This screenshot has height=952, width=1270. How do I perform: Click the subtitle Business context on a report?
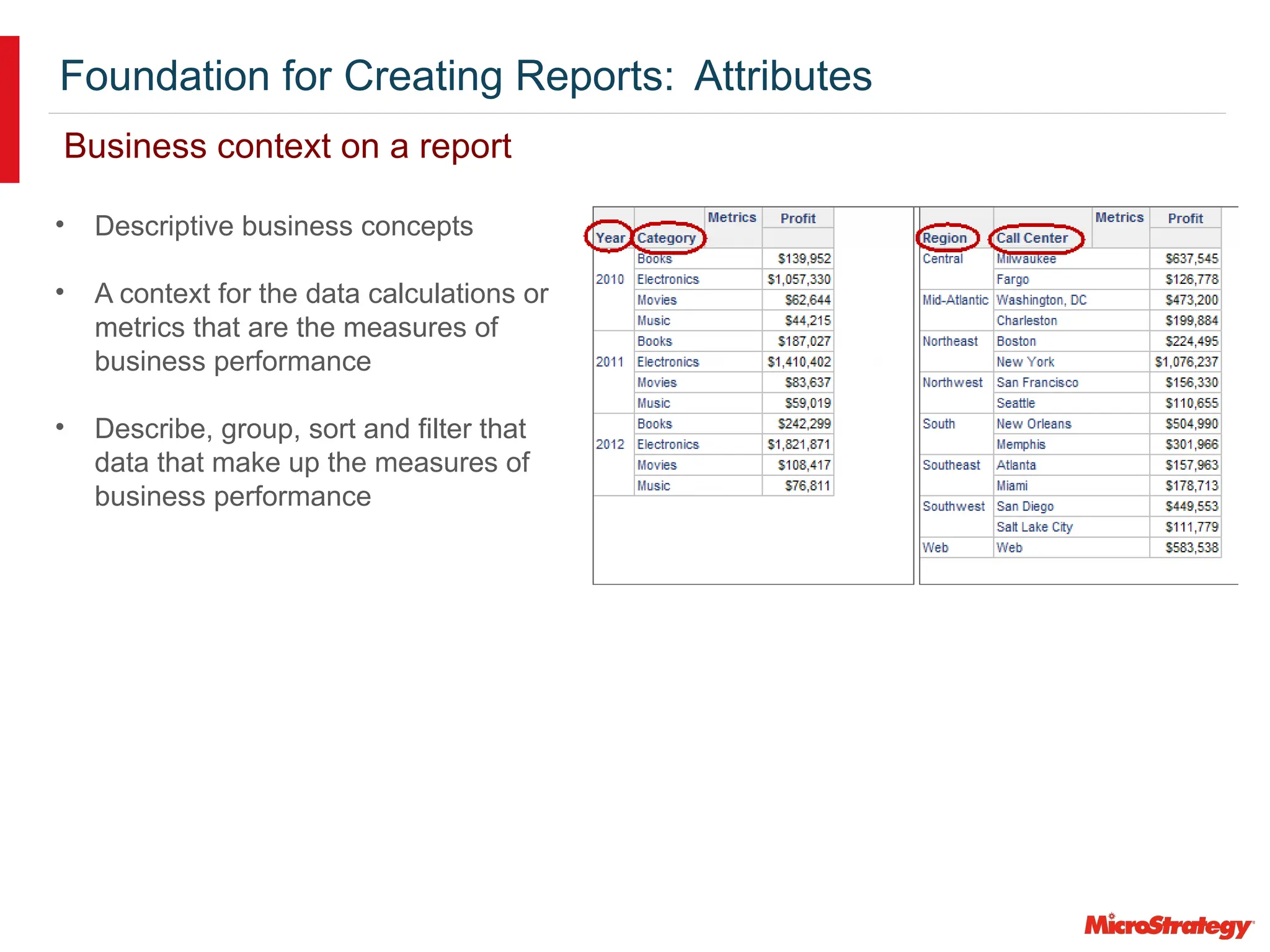(x=287, y=146)
